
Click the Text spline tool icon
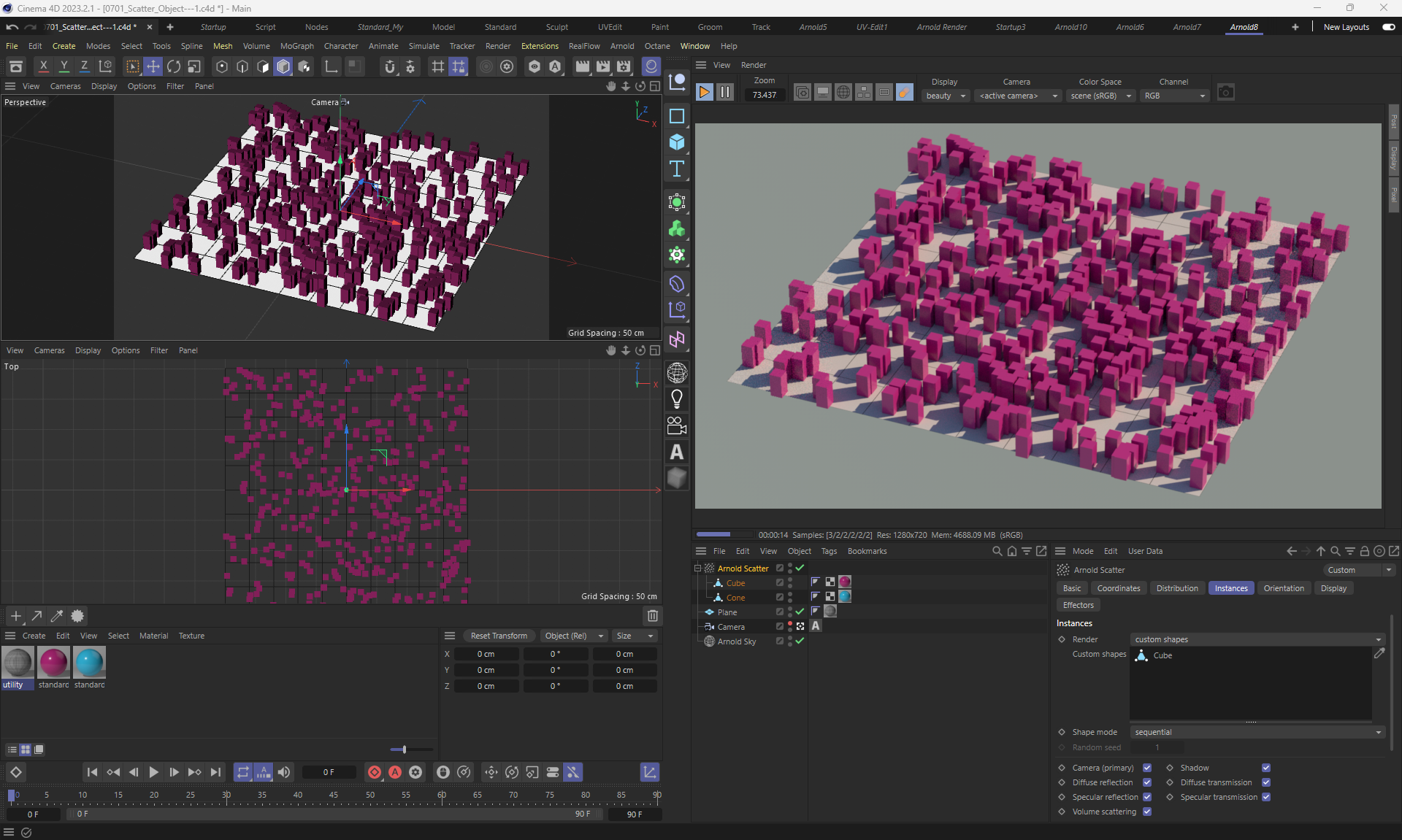(x=677, y=169)
